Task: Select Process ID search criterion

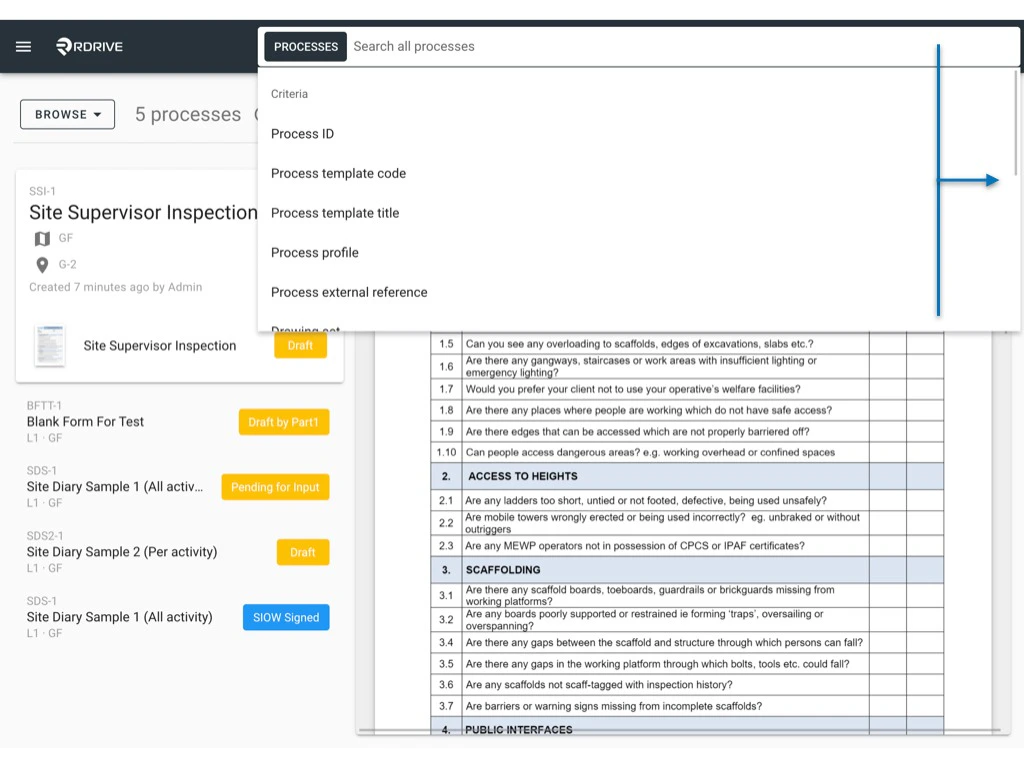Action: pos(303,133)
